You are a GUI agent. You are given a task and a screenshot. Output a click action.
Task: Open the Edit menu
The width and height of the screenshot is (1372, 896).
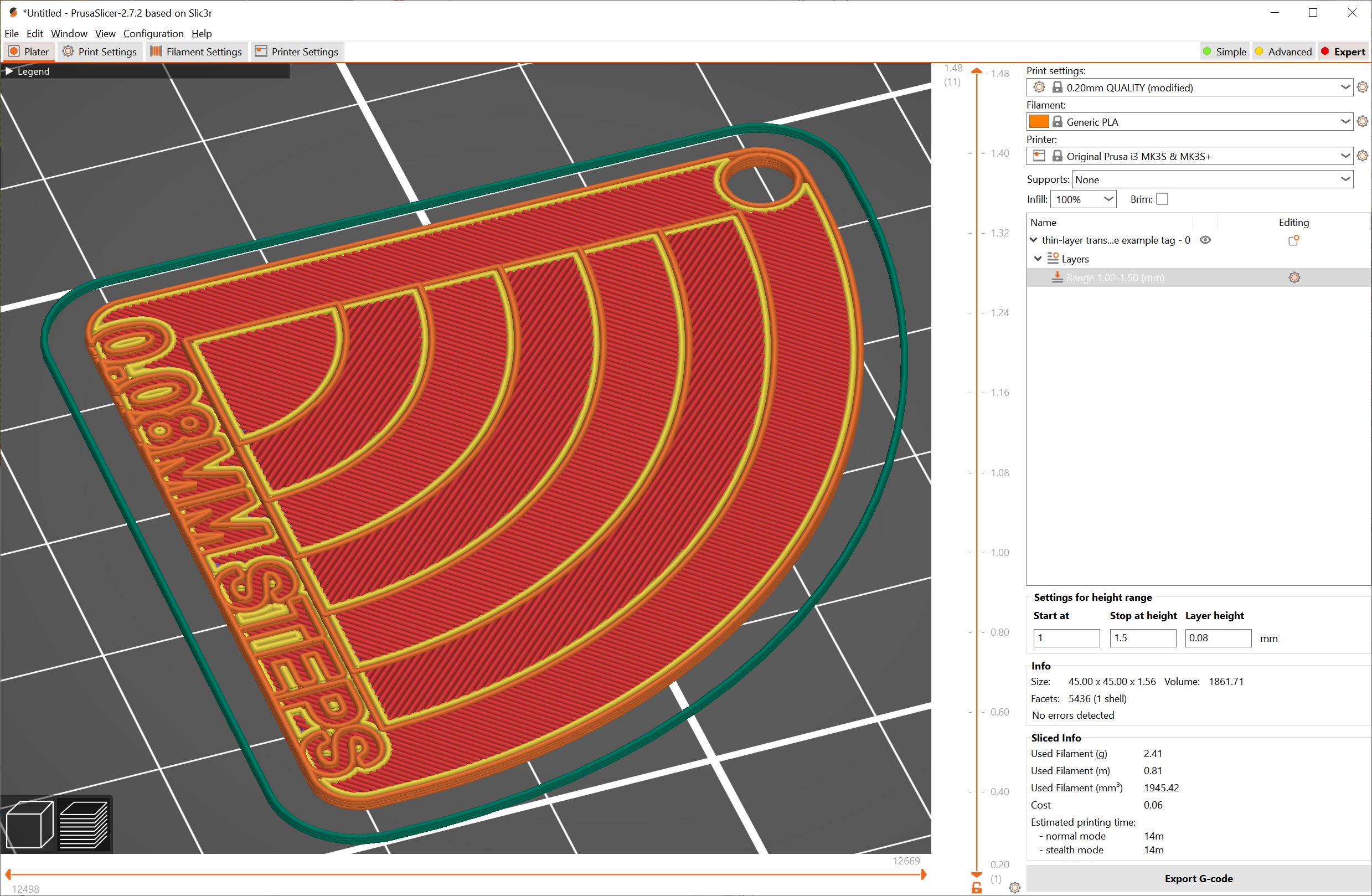(34, 33)
